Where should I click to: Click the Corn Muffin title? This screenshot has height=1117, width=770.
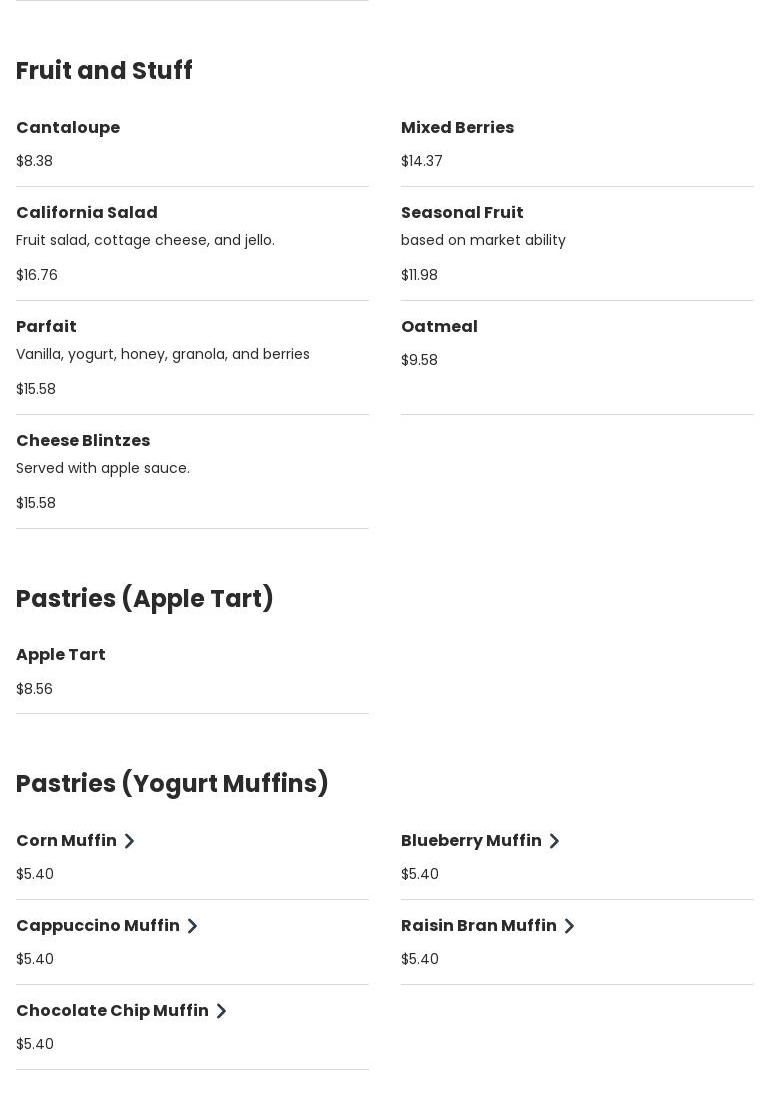click(66, 841)
